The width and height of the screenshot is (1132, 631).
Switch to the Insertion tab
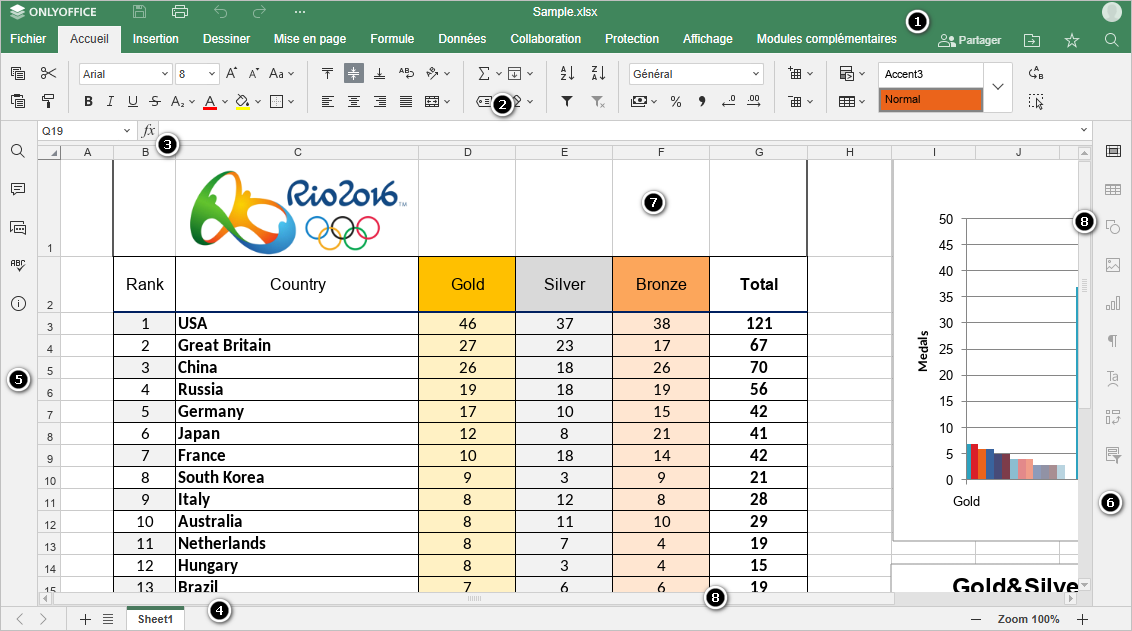click(x=155, y=39)
